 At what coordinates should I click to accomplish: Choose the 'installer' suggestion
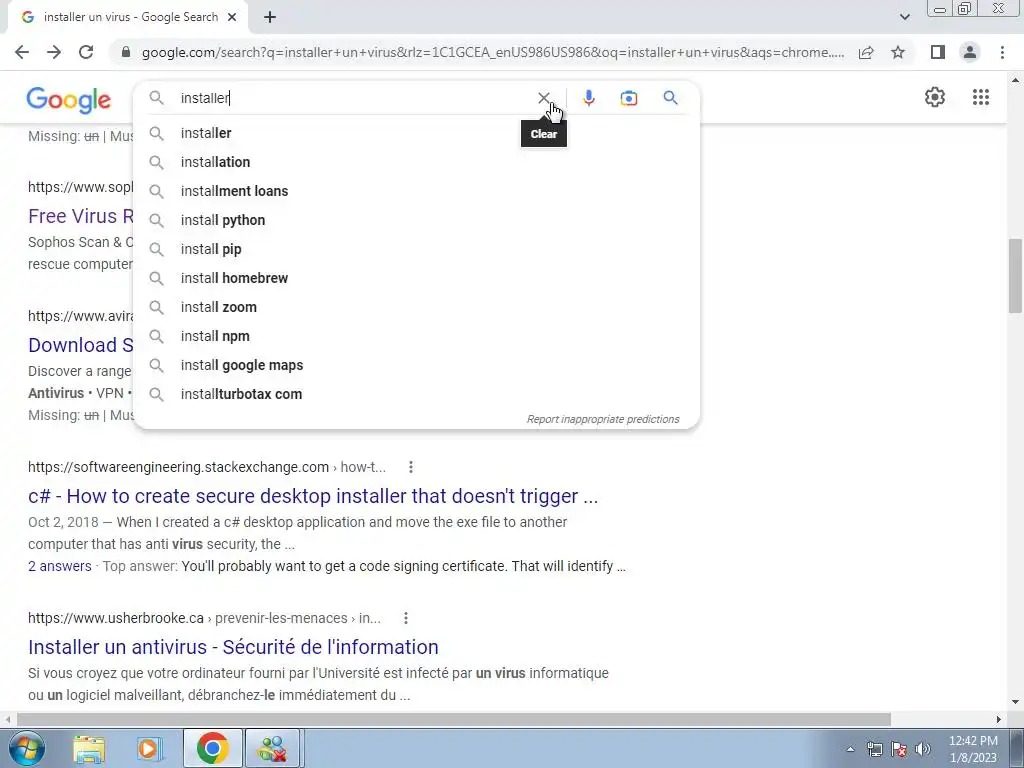coord(416,133)
